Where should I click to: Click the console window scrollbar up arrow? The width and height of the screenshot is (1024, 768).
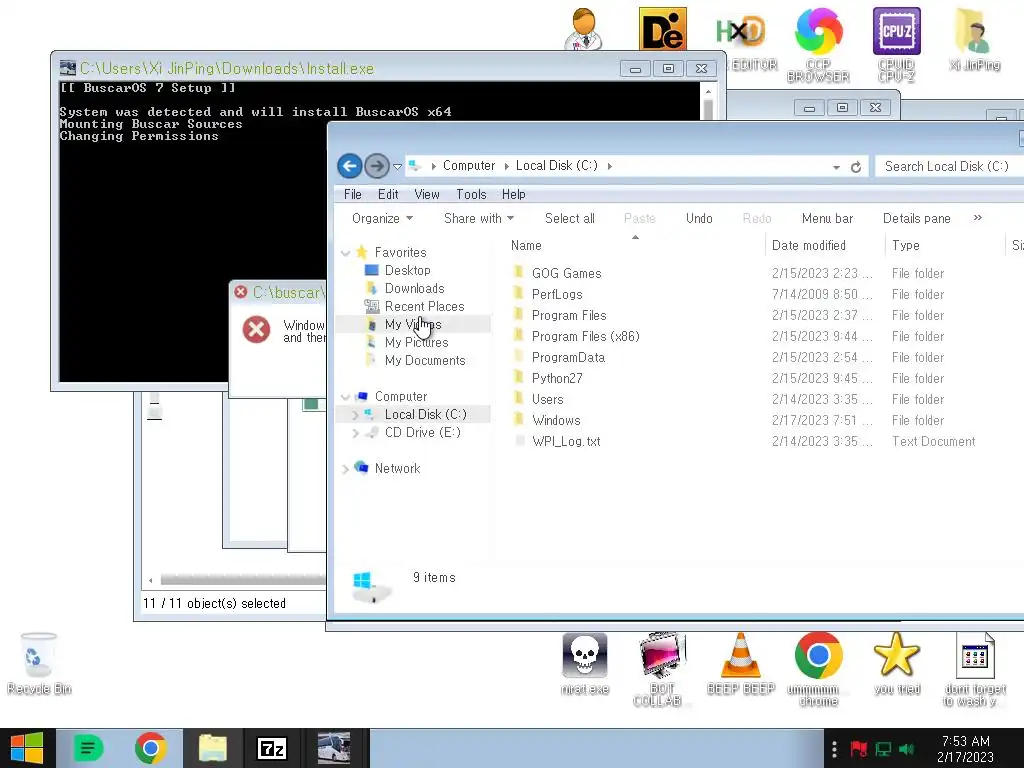(x=708, y=92)
